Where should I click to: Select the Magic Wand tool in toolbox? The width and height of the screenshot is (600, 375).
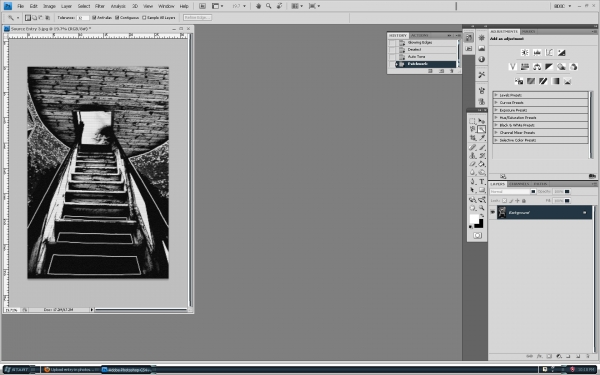482,129
